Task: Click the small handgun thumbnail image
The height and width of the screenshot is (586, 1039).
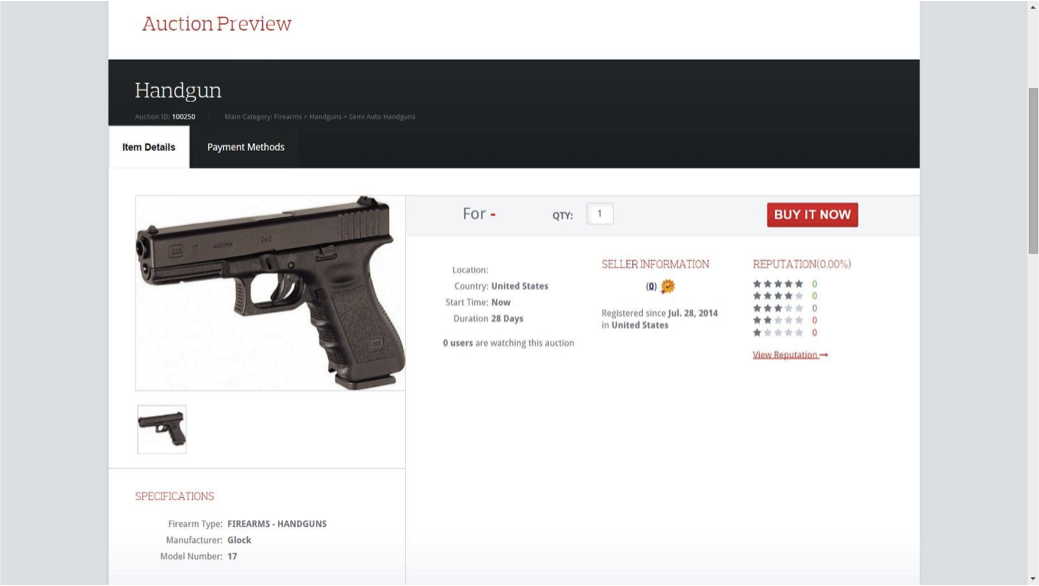Action: [162, 429]
